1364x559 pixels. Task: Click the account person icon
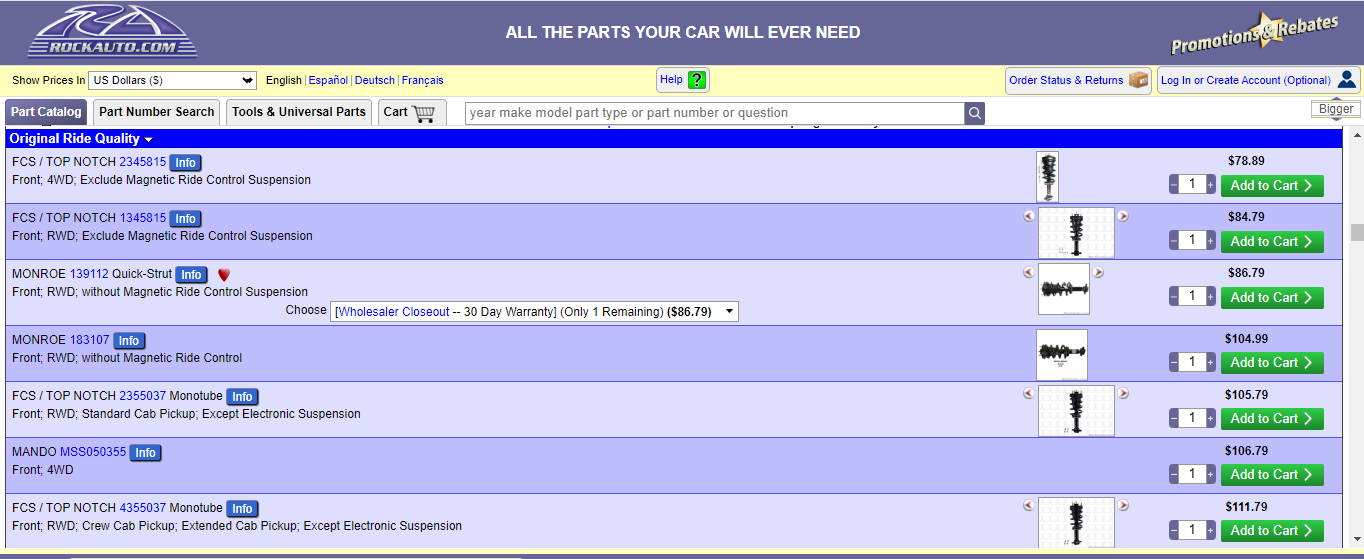[x=1347, y=80]
